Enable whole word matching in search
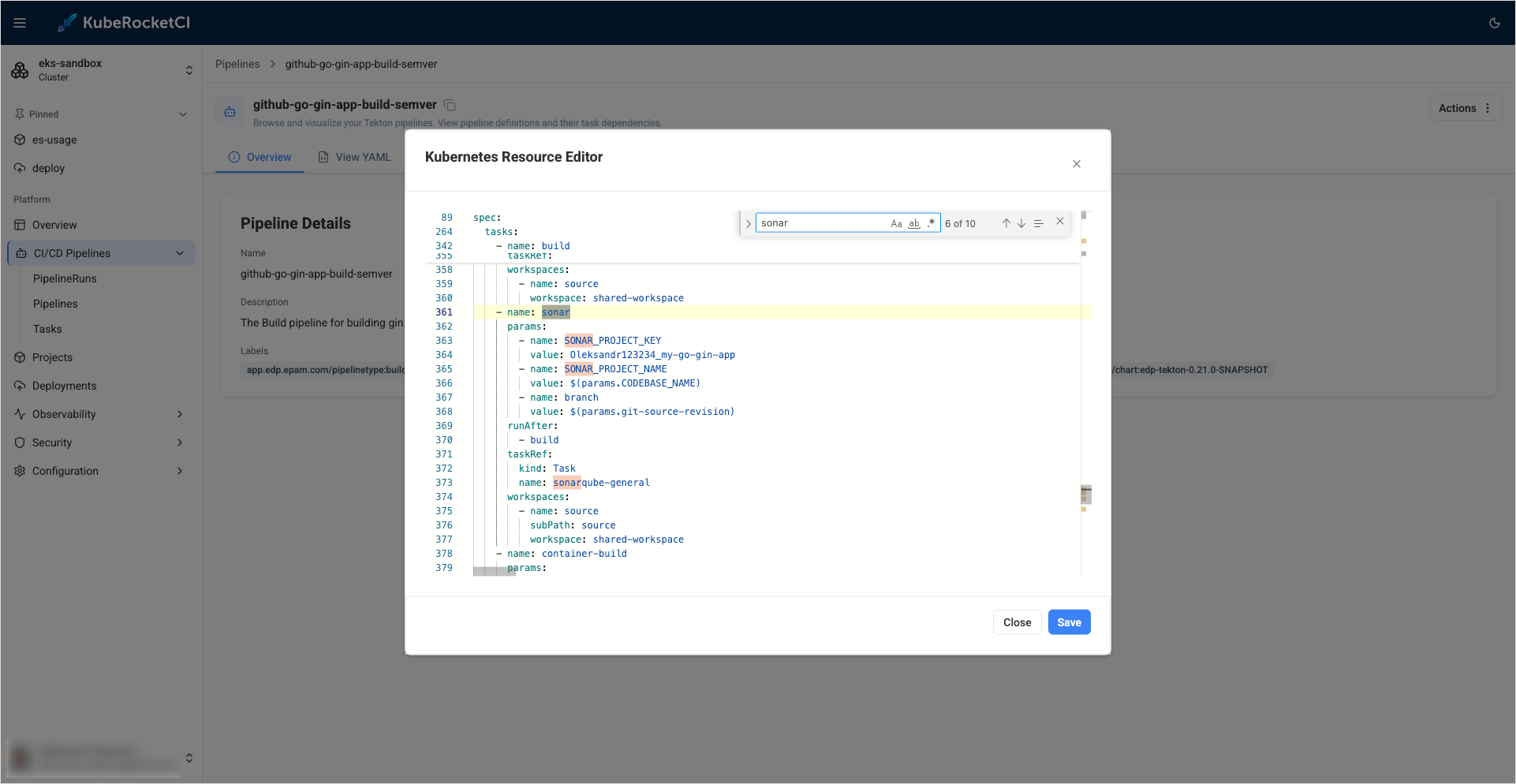Screen dimensions: 1516x784 point(913,223)
